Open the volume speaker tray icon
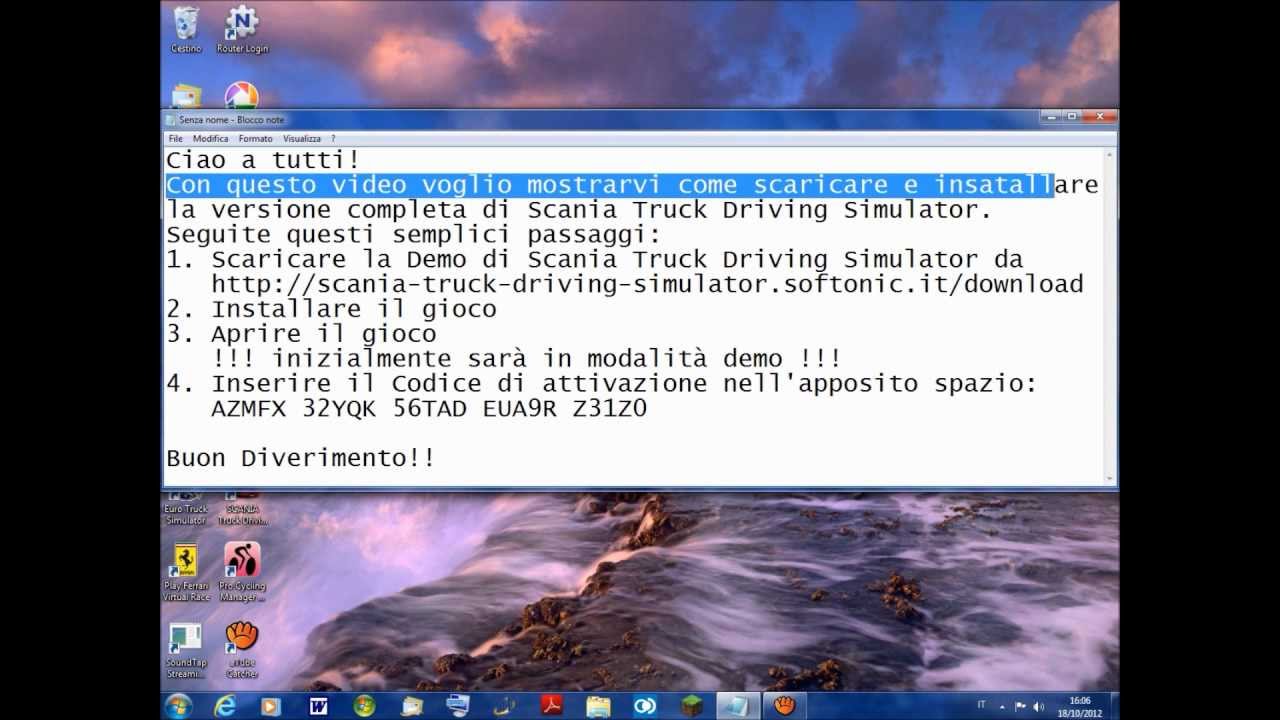This screenshot has height=720, width=1280. 1040,706
